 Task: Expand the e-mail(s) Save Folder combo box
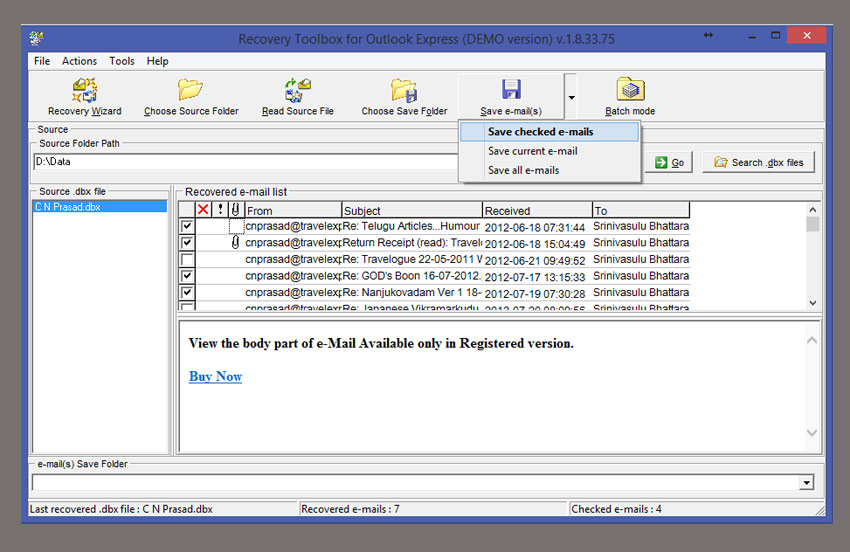point(807,483)
